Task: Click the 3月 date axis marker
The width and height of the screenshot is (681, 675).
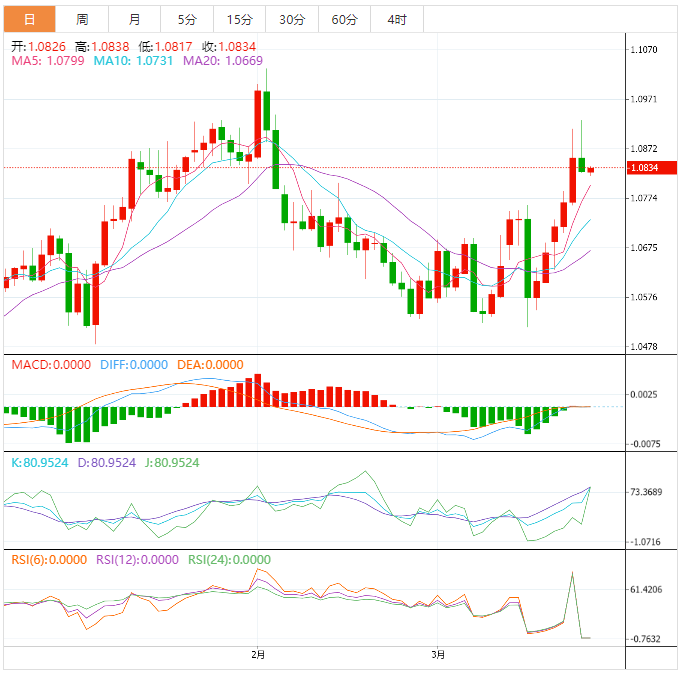Action: (438, 655)
